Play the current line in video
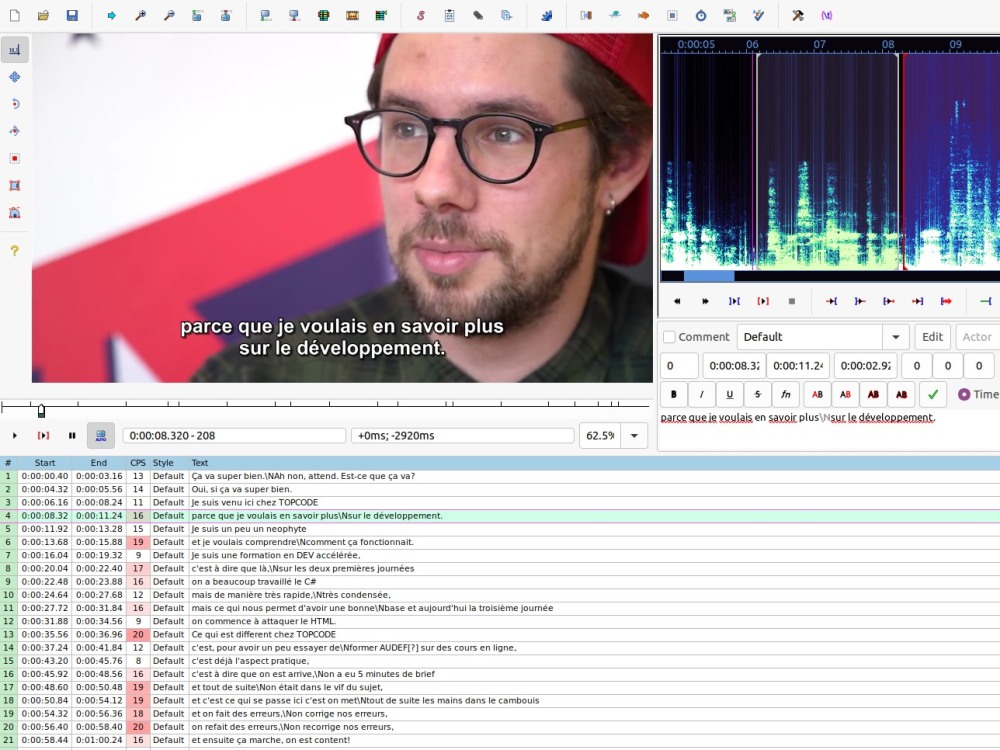Screen dimensions: 1000x750 coord(43,436)
